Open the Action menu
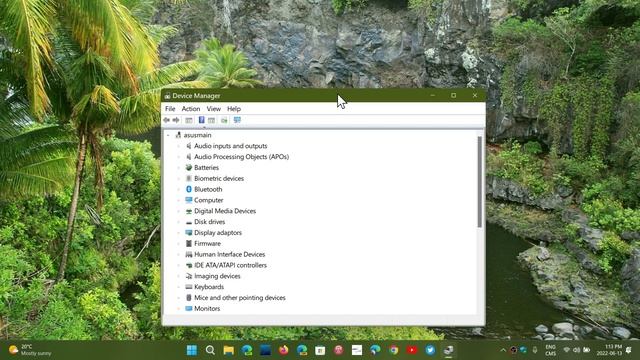This screenshot has height=360, width=640. [191, 109]
